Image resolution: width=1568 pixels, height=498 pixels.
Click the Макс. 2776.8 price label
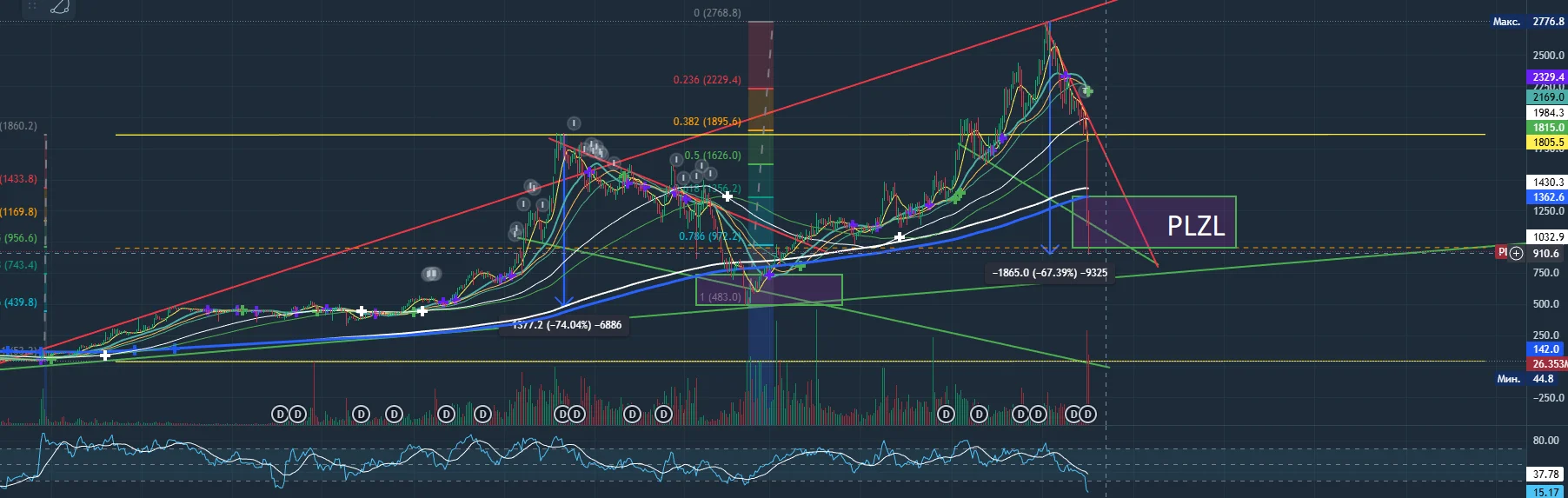click(x=1528, y=22)
